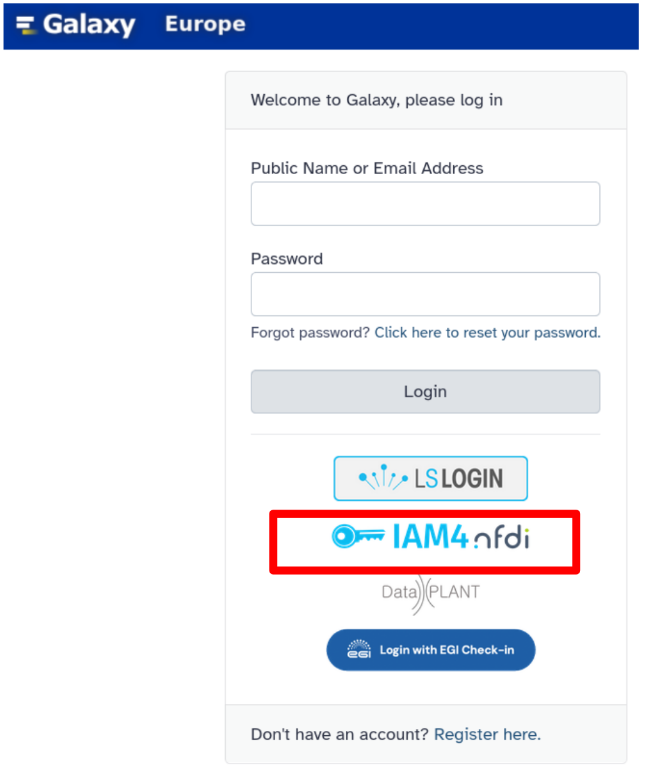The height and width of the screenshot is (772, 645).
Task: Click the Welcome to Galaxy heading
Action: [377, 100]
